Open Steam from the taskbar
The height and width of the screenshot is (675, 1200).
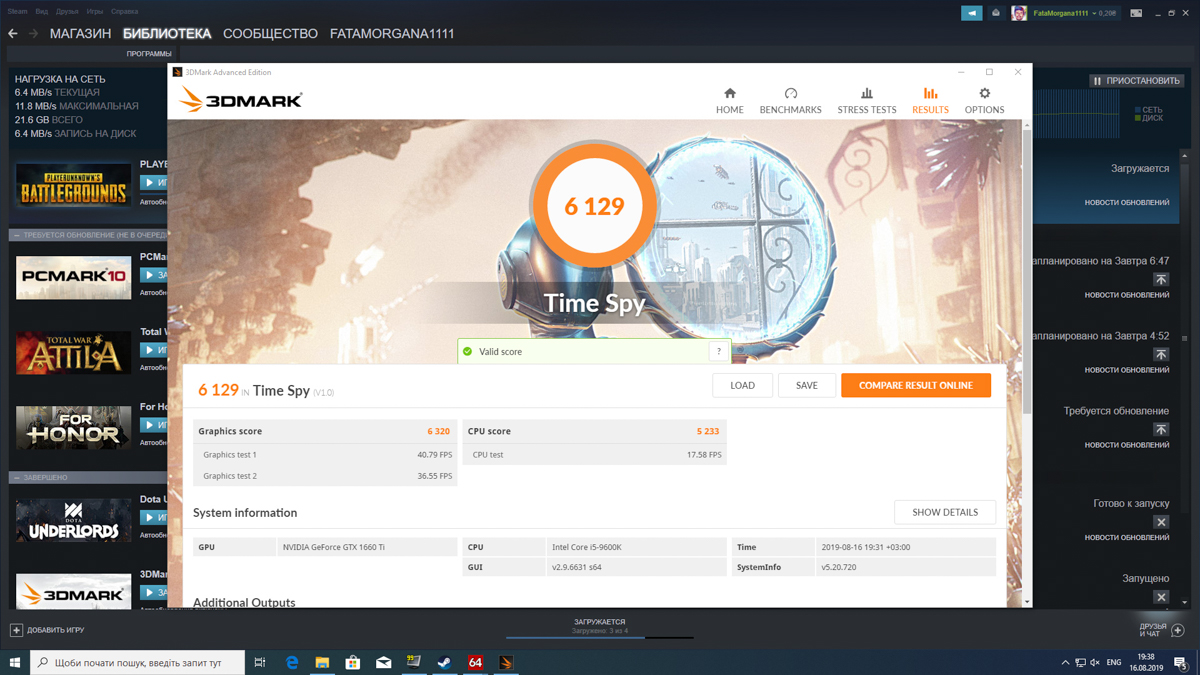click(x=444, y=662)
